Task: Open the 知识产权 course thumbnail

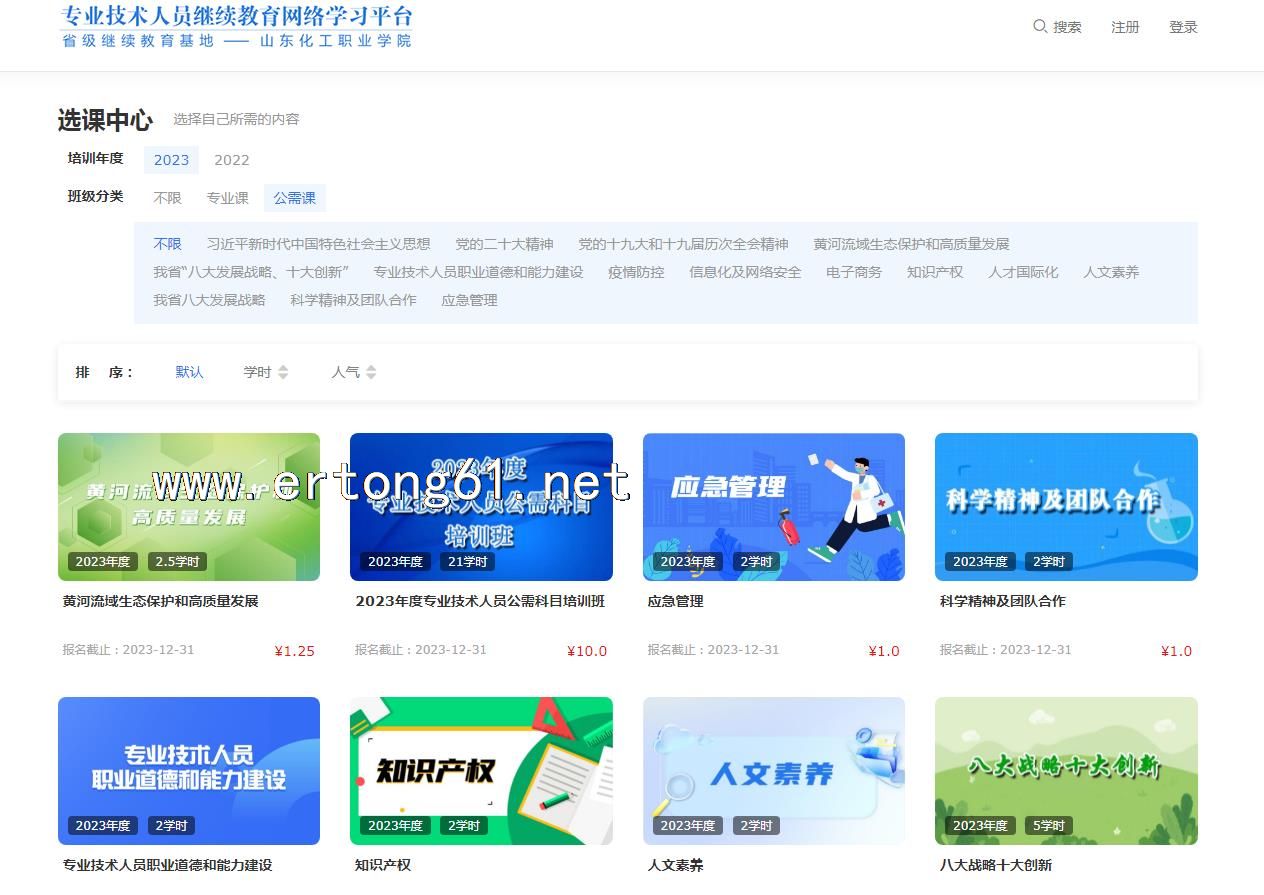Action: [x=481, y=770]
